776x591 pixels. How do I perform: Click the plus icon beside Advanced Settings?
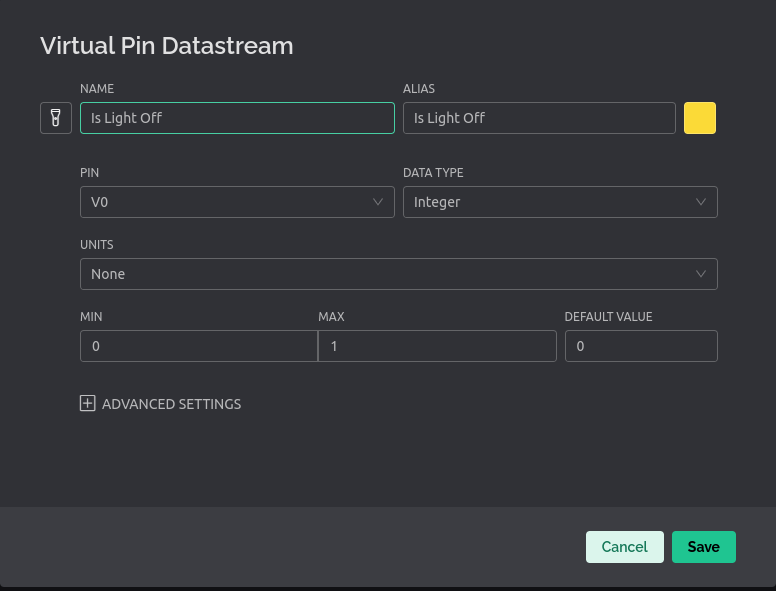(x=88, y=404)
